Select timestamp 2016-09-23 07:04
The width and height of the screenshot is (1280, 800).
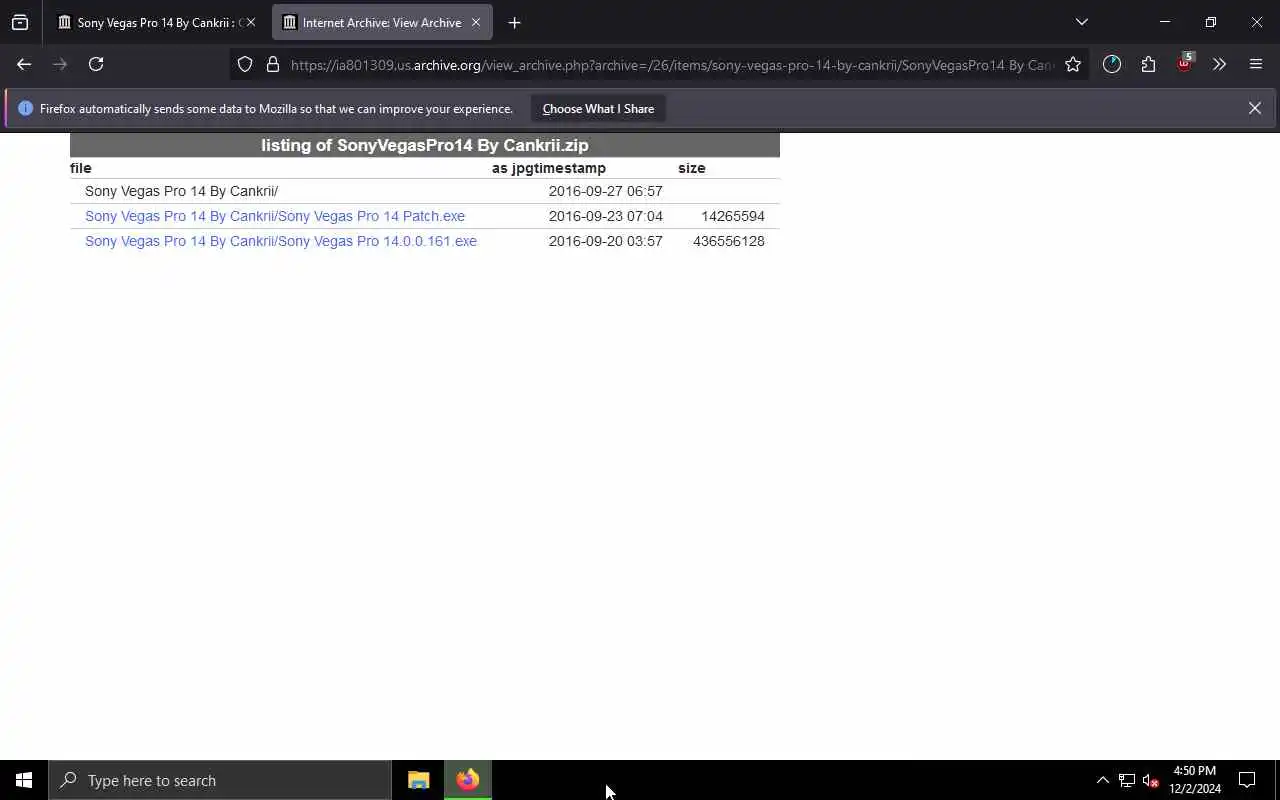(x=606, y=216)
